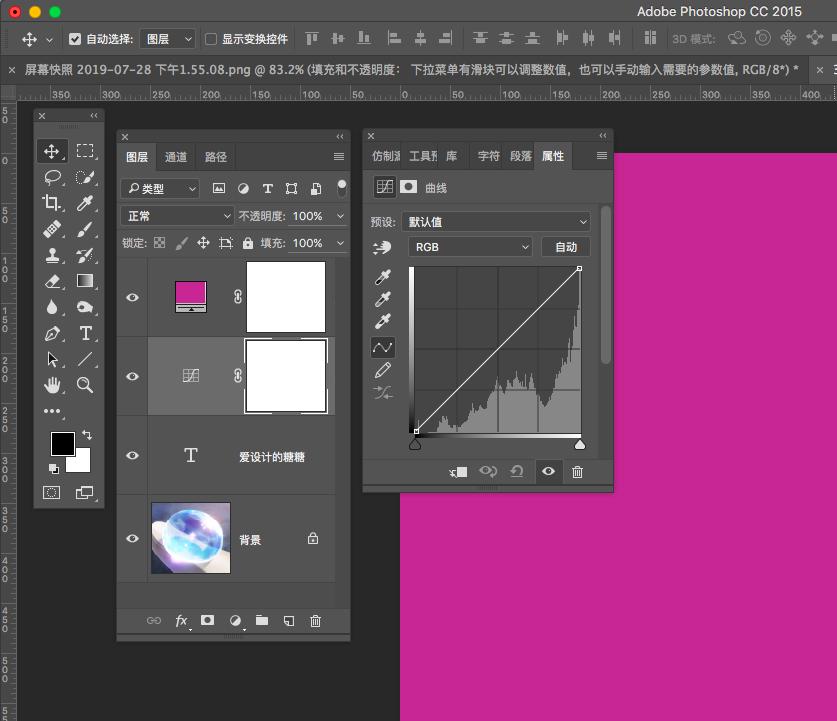Select the Hand tool
The width and height of the screenshot is (837, 721).
[x=52, y=385]
